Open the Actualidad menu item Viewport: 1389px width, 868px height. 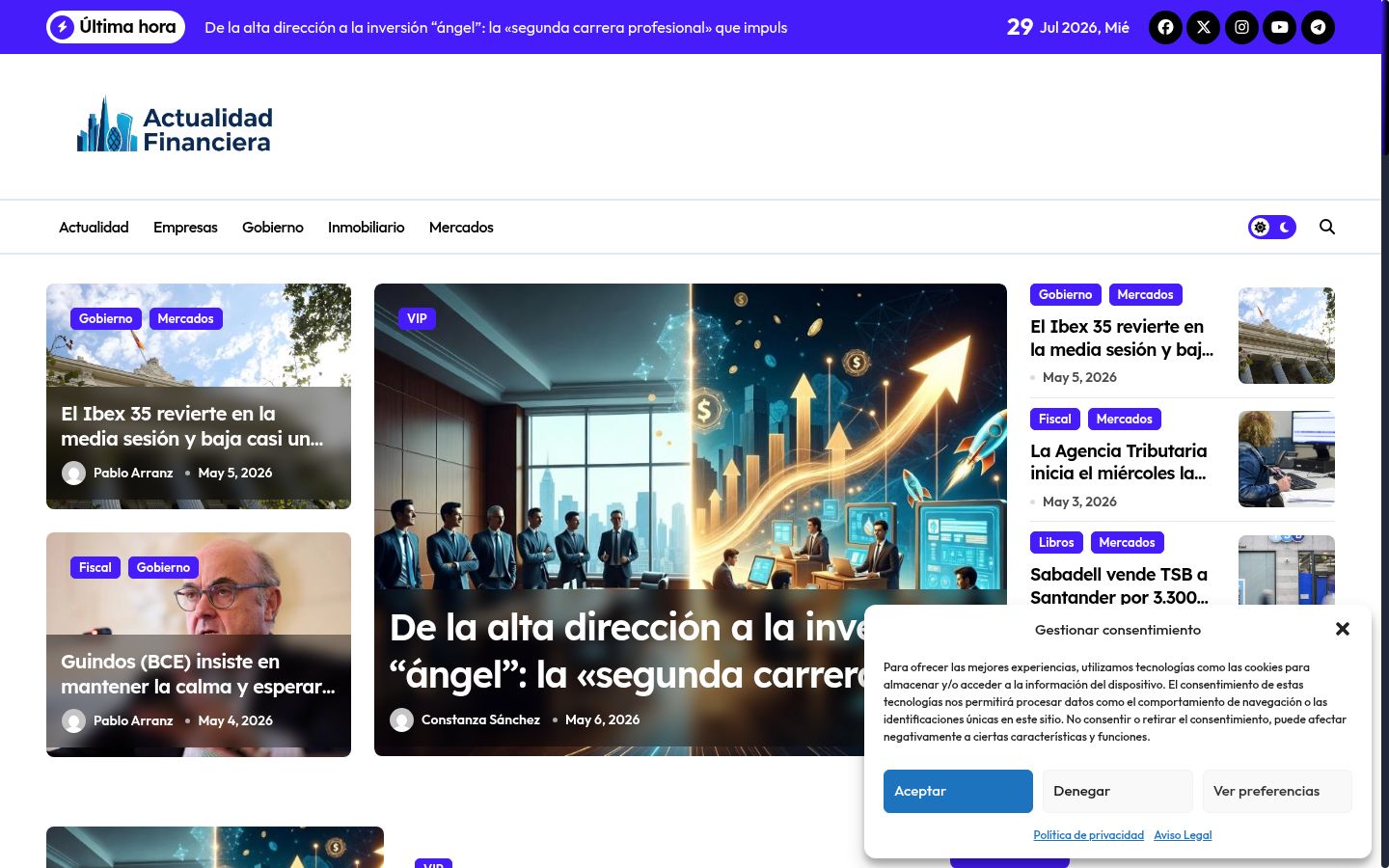click(x=94, y=228)
